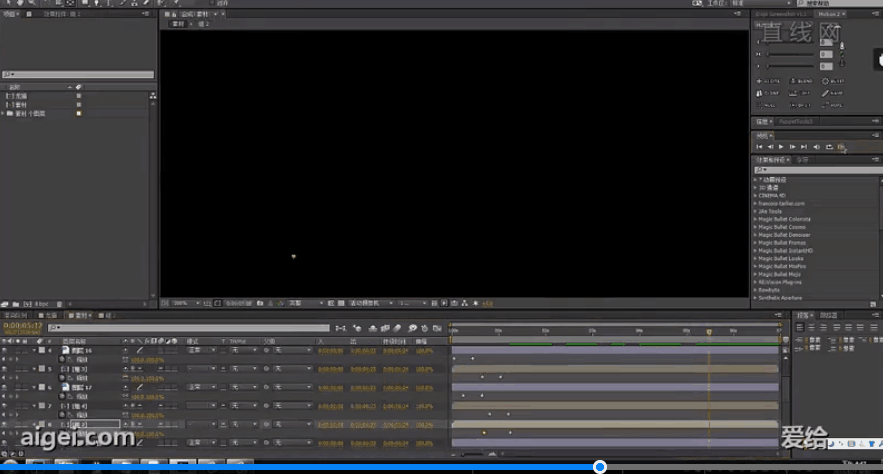Click the loop playback icon in Preview panel

tap(829, 147)
